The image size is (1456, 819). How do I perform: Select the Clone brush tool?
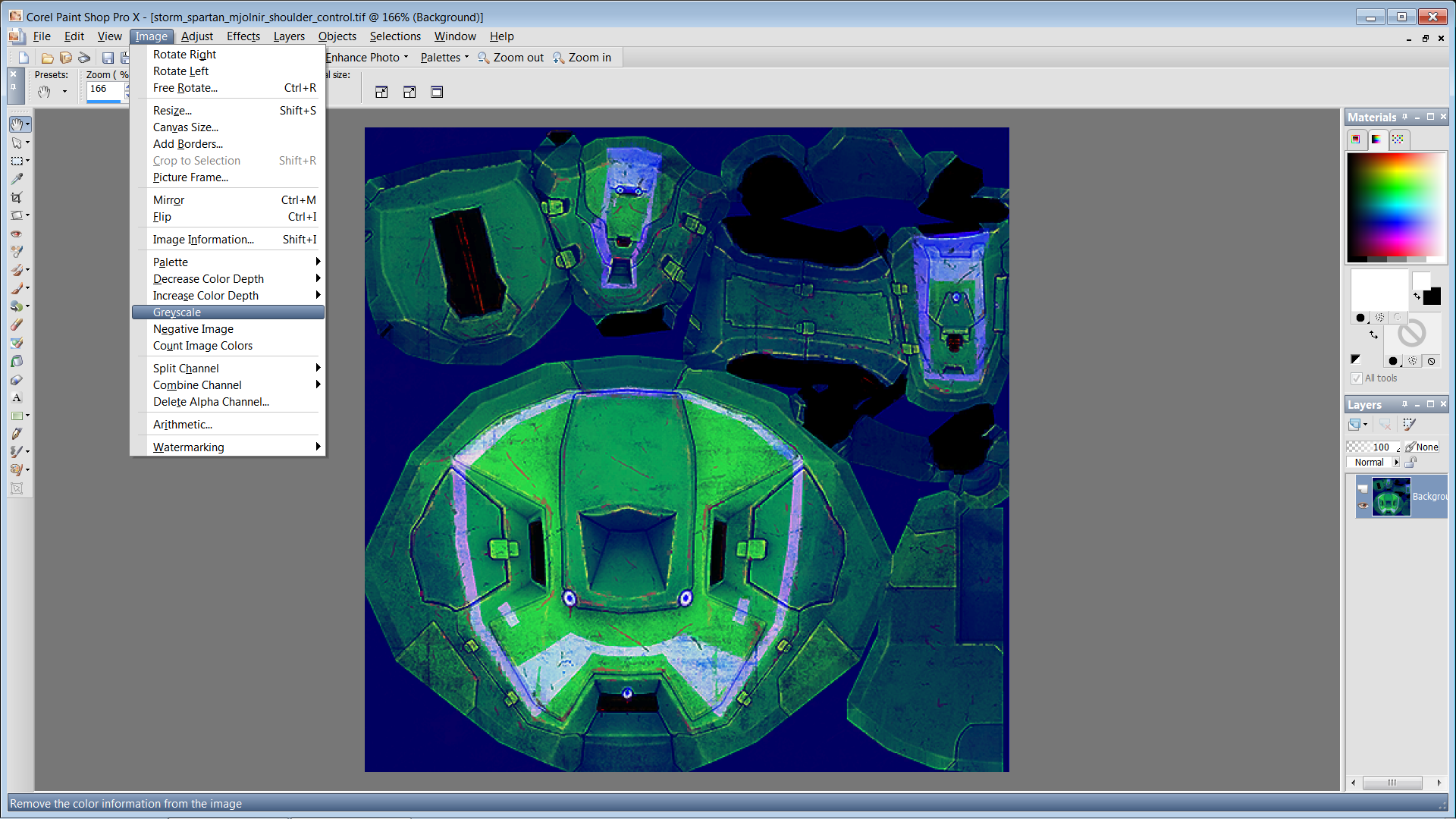point(17,270)
